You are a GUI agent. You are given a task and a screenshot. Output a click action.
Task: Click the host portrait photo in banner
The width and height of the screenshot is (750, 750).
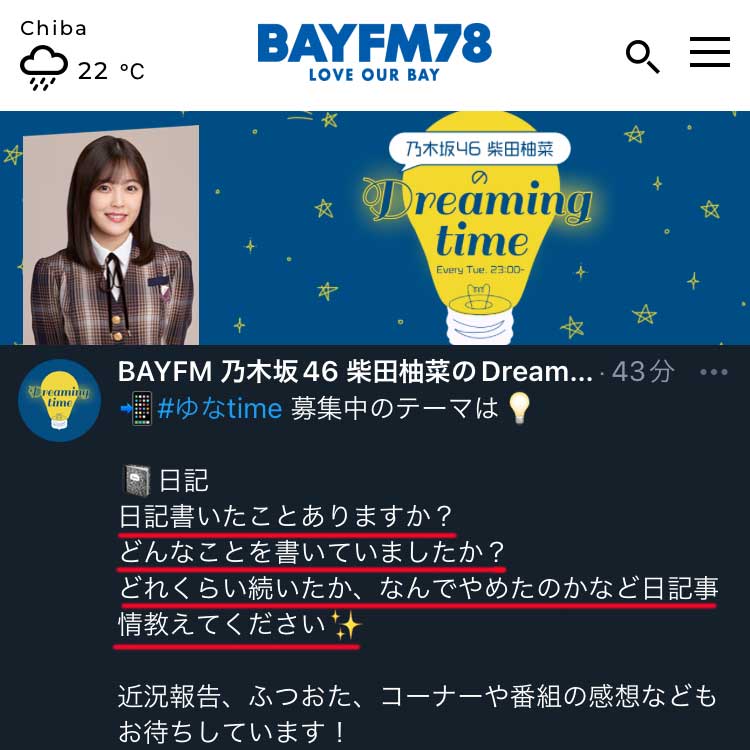[111, 235]
